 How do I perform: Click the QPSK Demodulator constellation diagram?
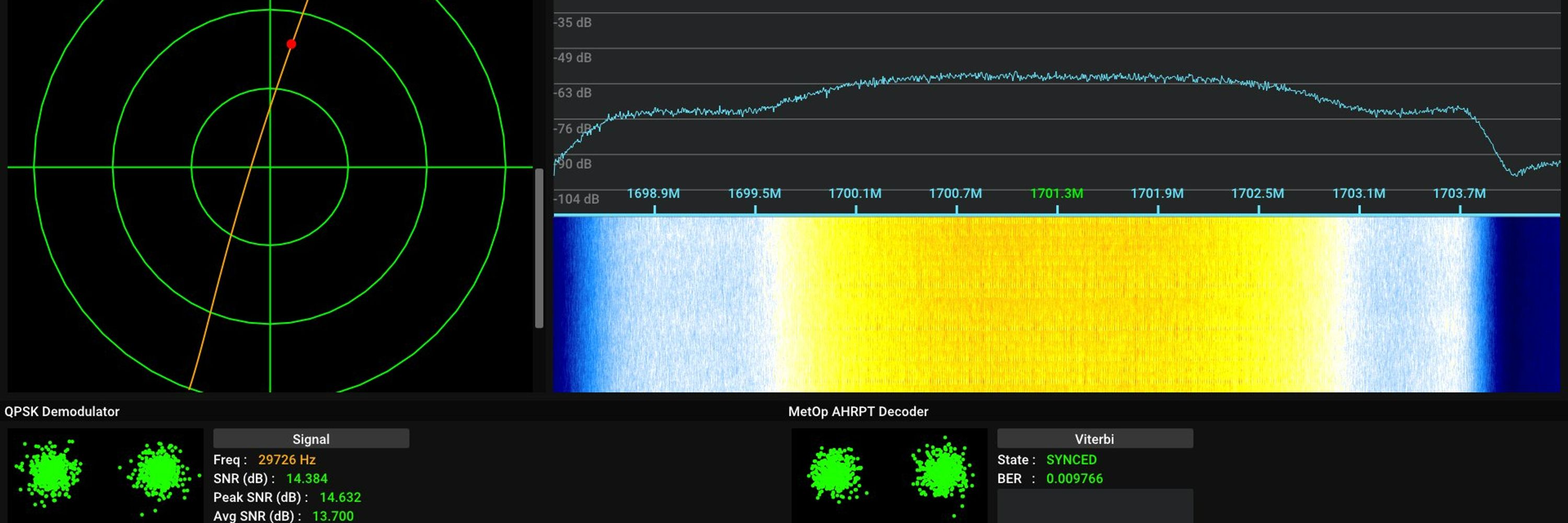[105, 475]
